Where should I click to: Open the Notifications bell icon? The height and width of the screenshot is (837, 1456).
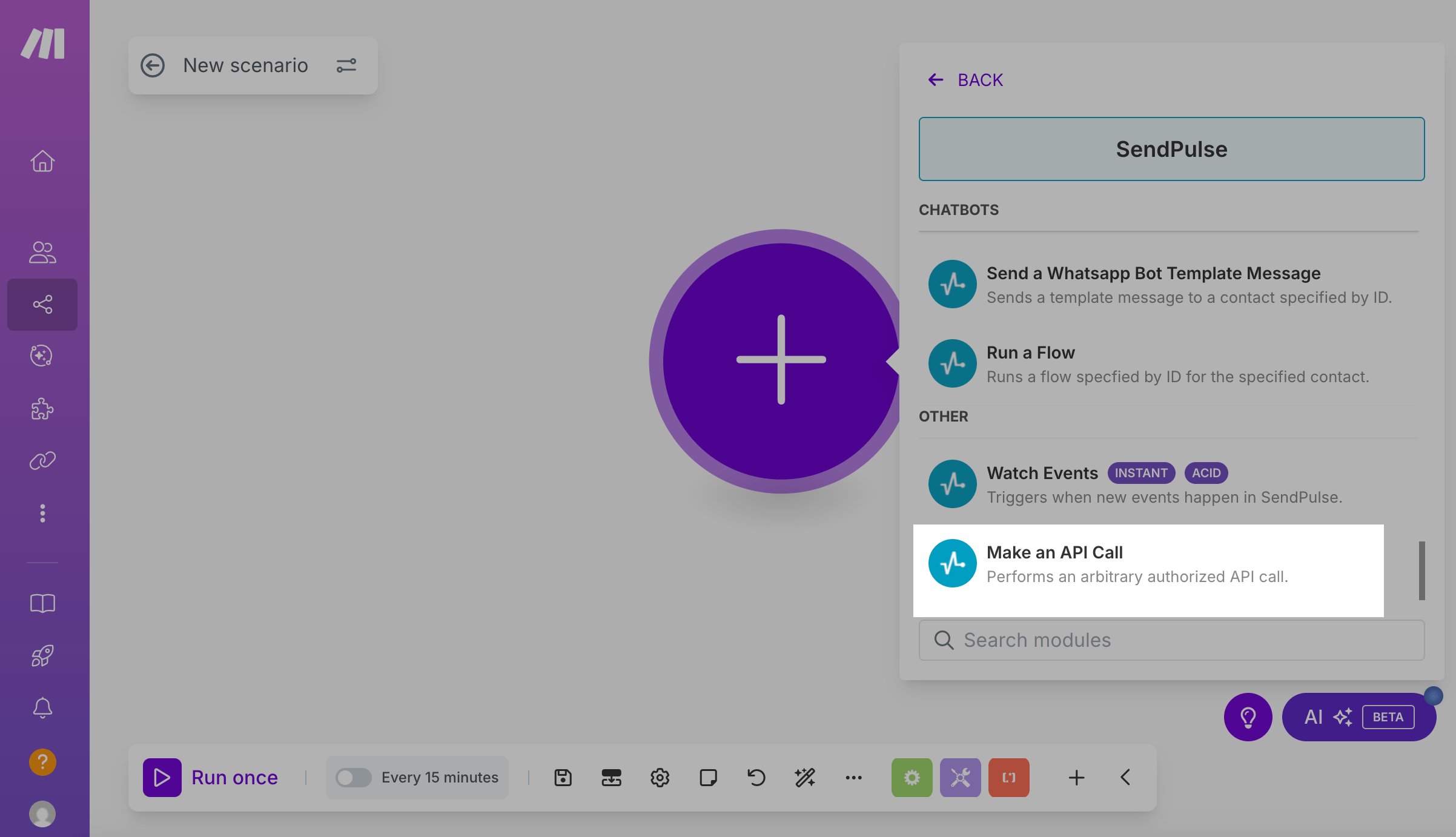click(42, 707)
